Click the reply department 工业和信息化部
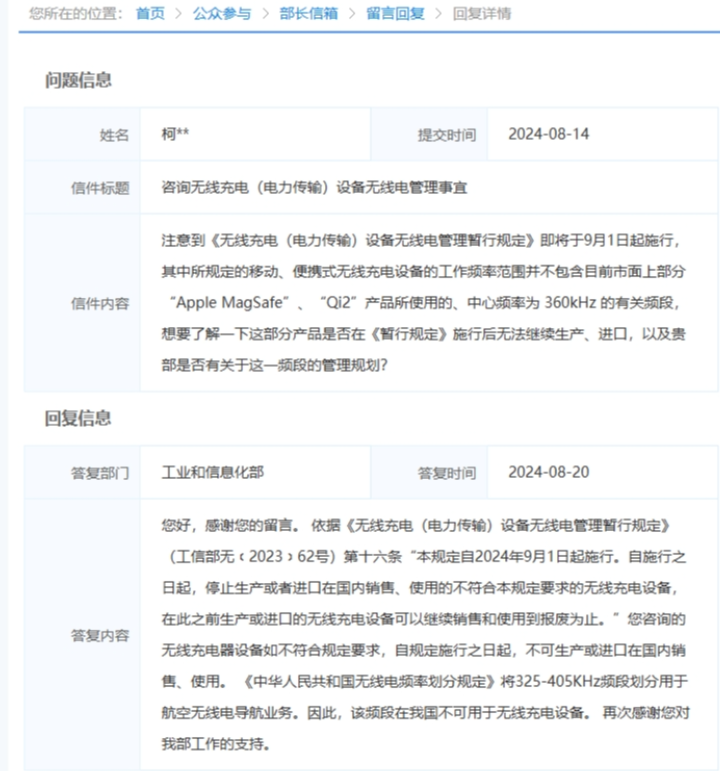 pos(212,472)
